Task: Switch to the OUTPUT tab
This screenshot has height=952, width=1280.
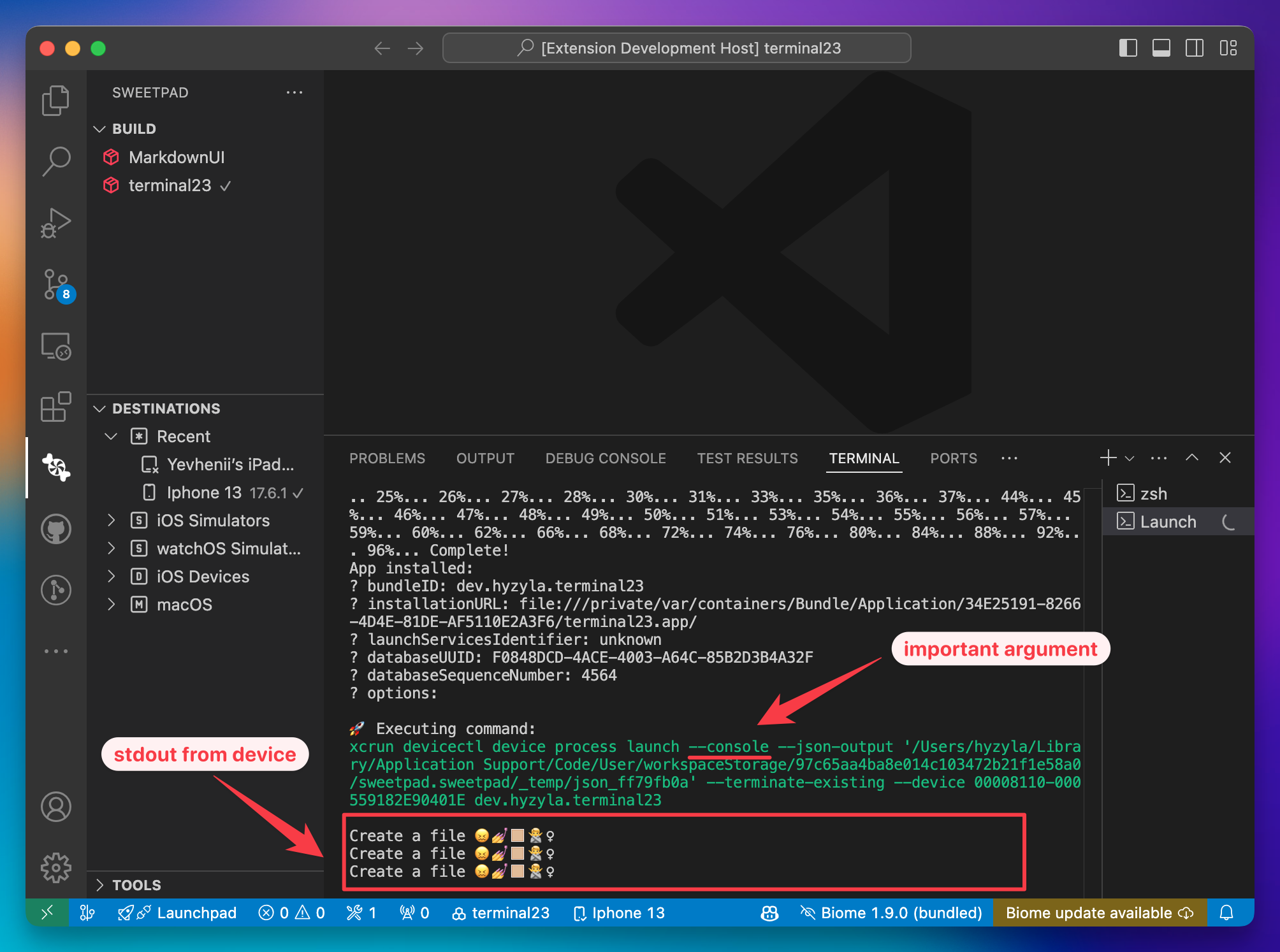Action: coord(485,458)
